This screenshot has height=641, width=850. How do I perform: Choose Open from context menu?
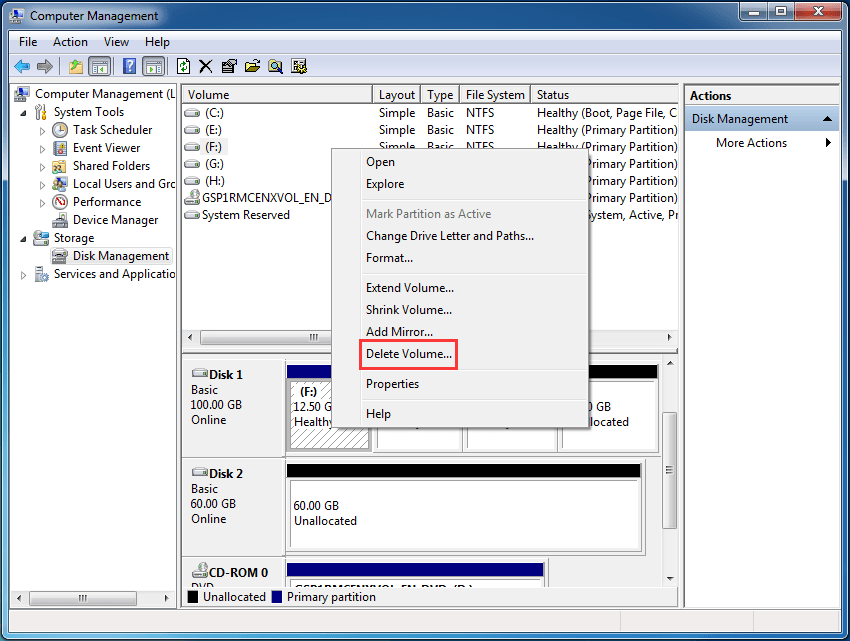tap(380, 162)
